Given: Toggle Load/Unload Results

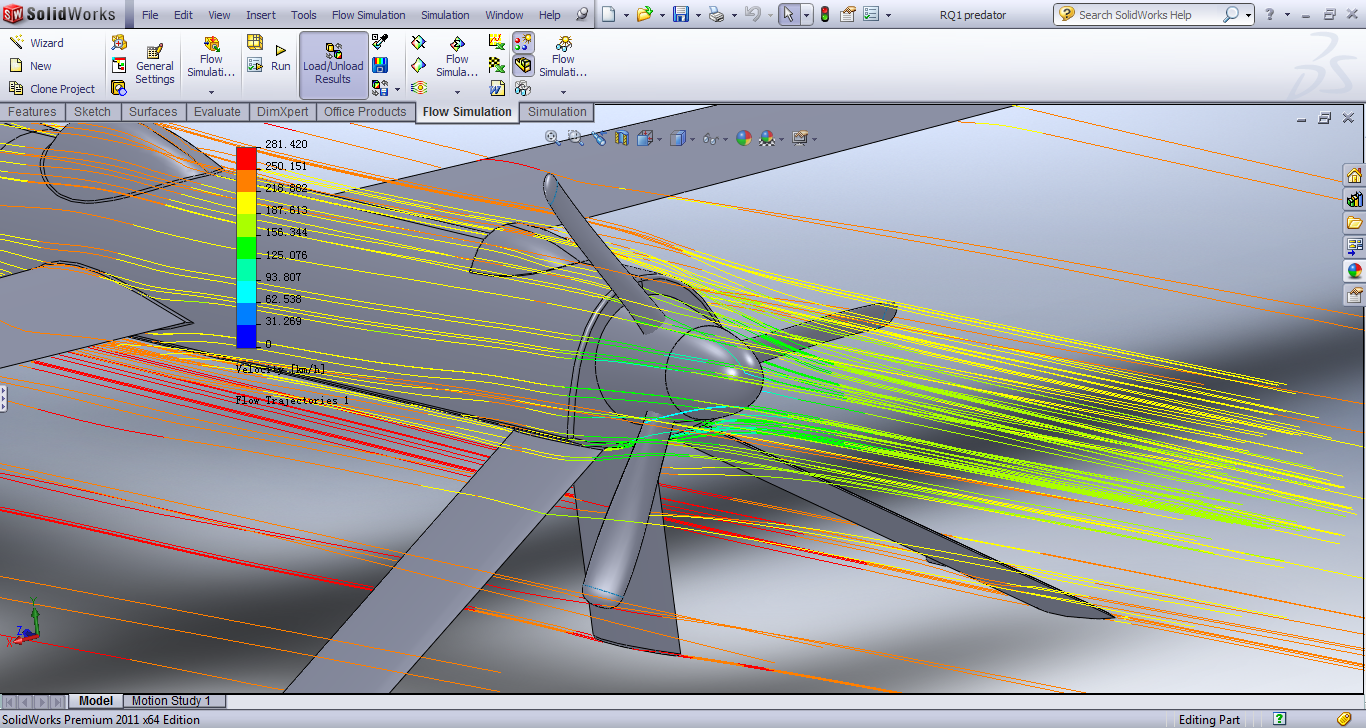Looking at the screenshot, I should pos(333,65).
